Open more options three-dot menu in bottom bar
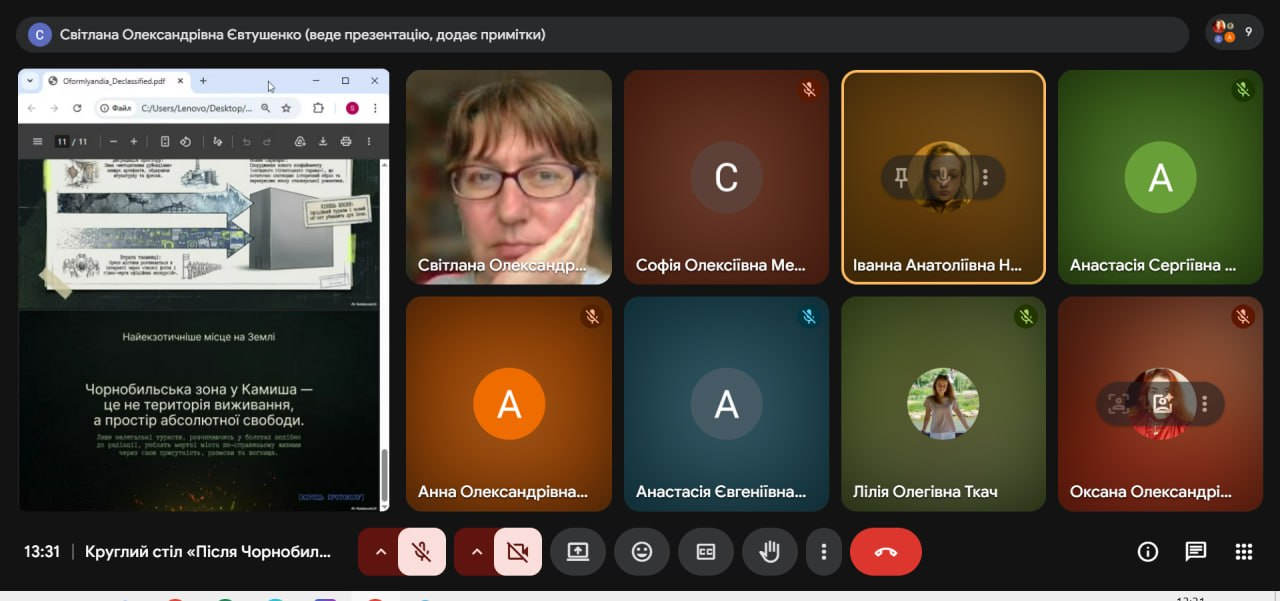Image resolution: width=1280 pixels, height=601 pixels. (x=823, y=552)
